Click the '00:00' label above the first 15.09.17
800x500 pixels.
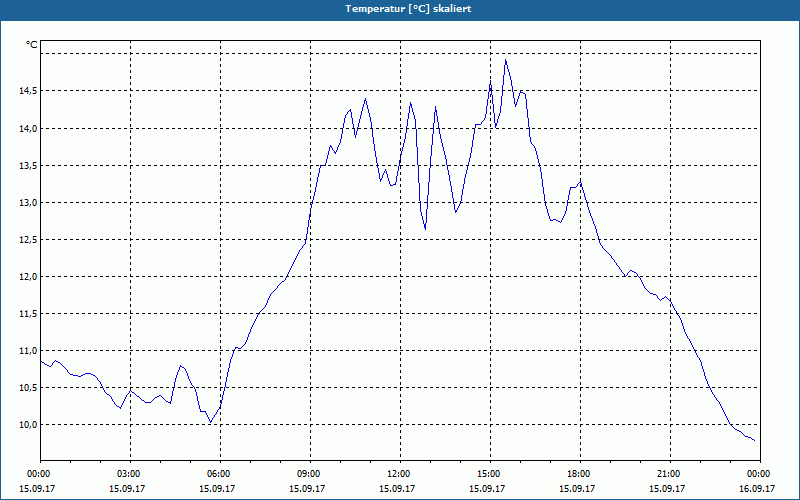coord(41,474)
